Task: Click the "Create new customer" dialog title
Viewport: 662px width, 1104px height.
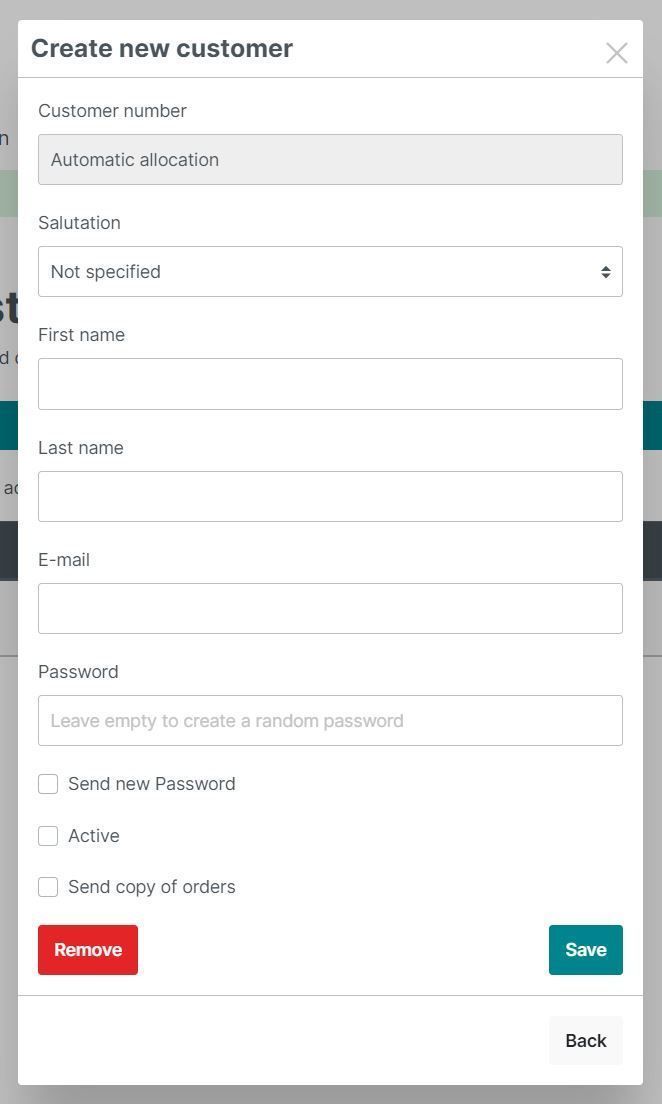Action: 162,49
